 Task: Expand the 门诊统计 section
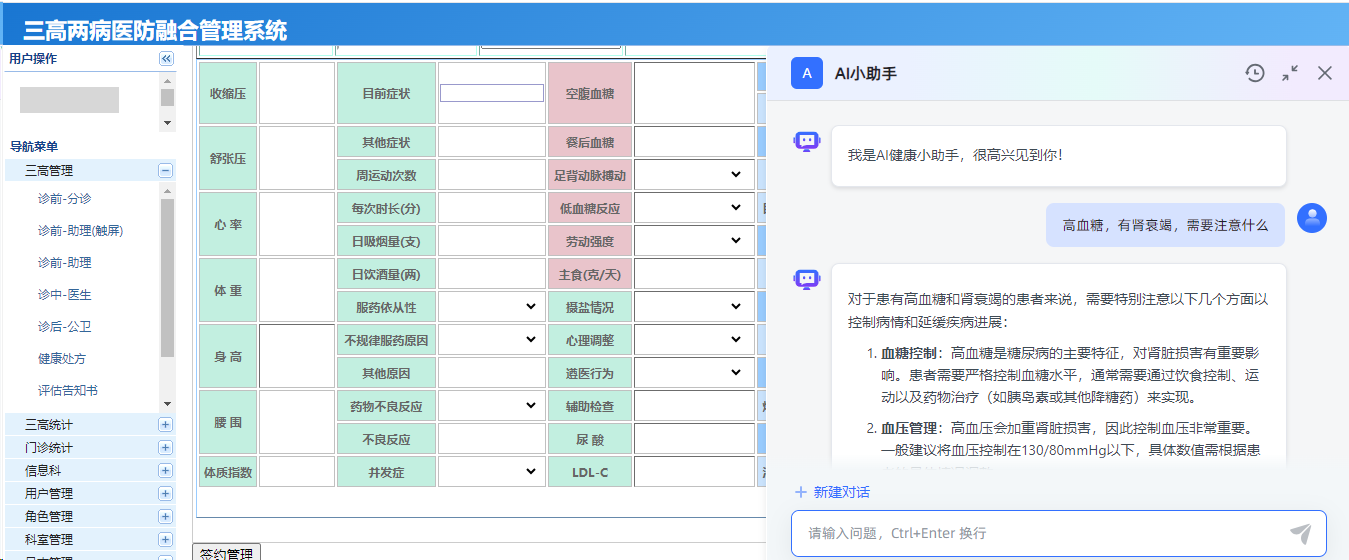166,448
